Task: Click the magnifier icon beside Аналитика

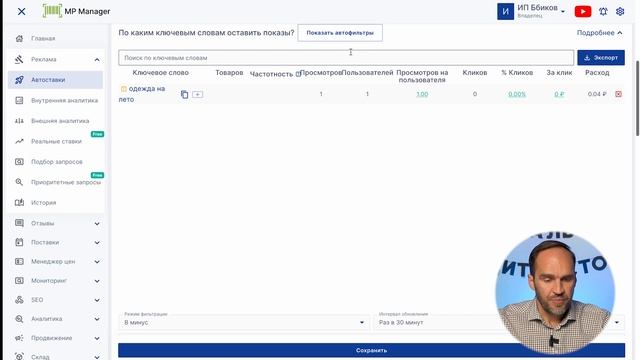Action: point(19,319)
